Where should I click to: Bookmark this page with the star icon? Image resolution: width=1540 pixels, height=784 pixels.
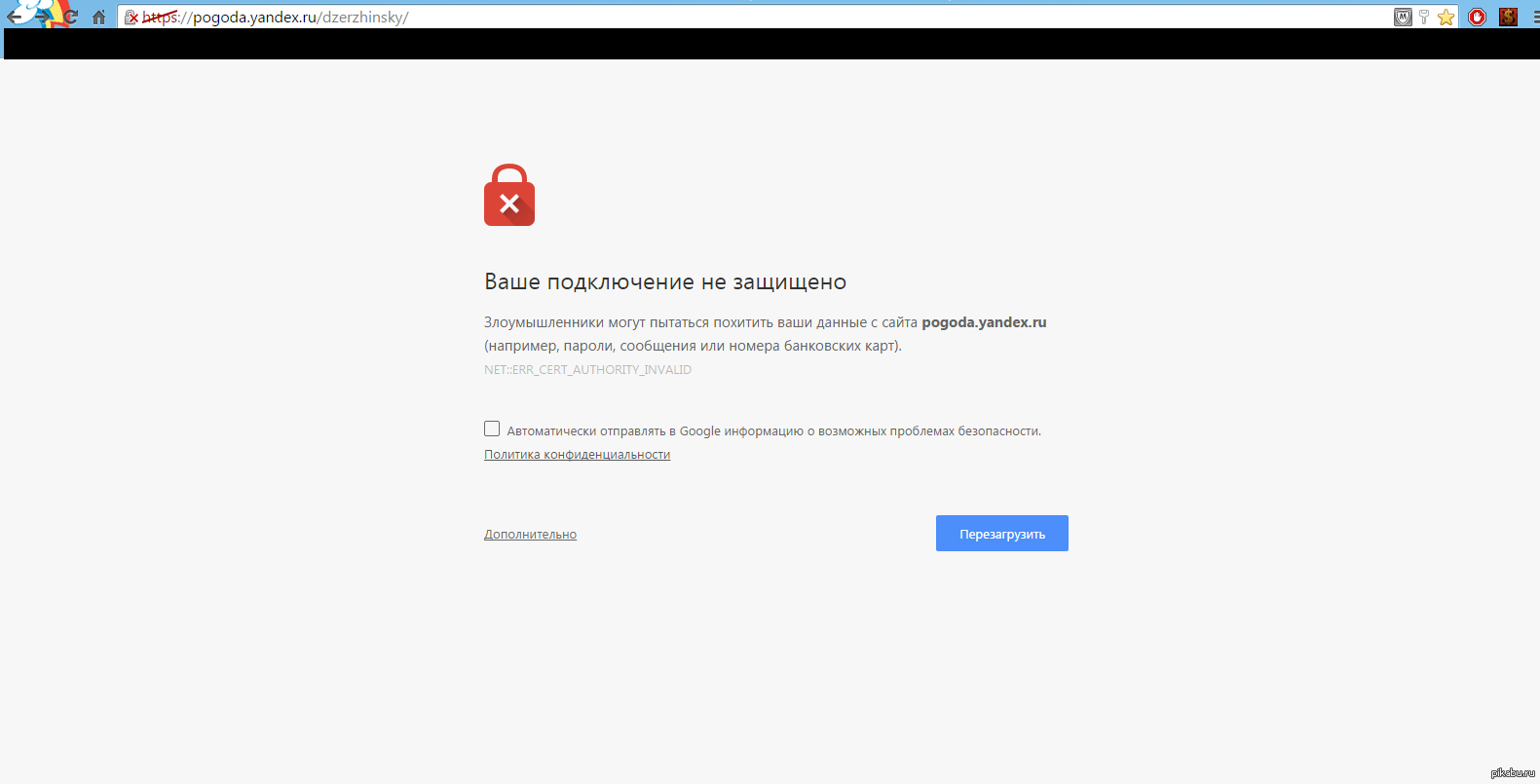pyautogui.click(x=1446, y=17)
